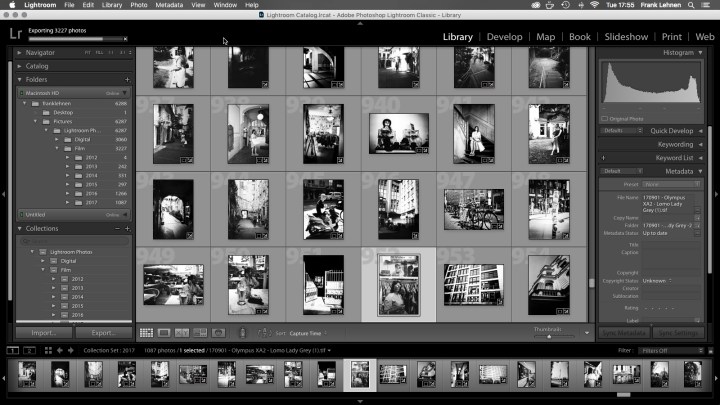Viewport: 720px width, 405px height.
Task: Switch to the Develop module
Action: tap(504, 37)
